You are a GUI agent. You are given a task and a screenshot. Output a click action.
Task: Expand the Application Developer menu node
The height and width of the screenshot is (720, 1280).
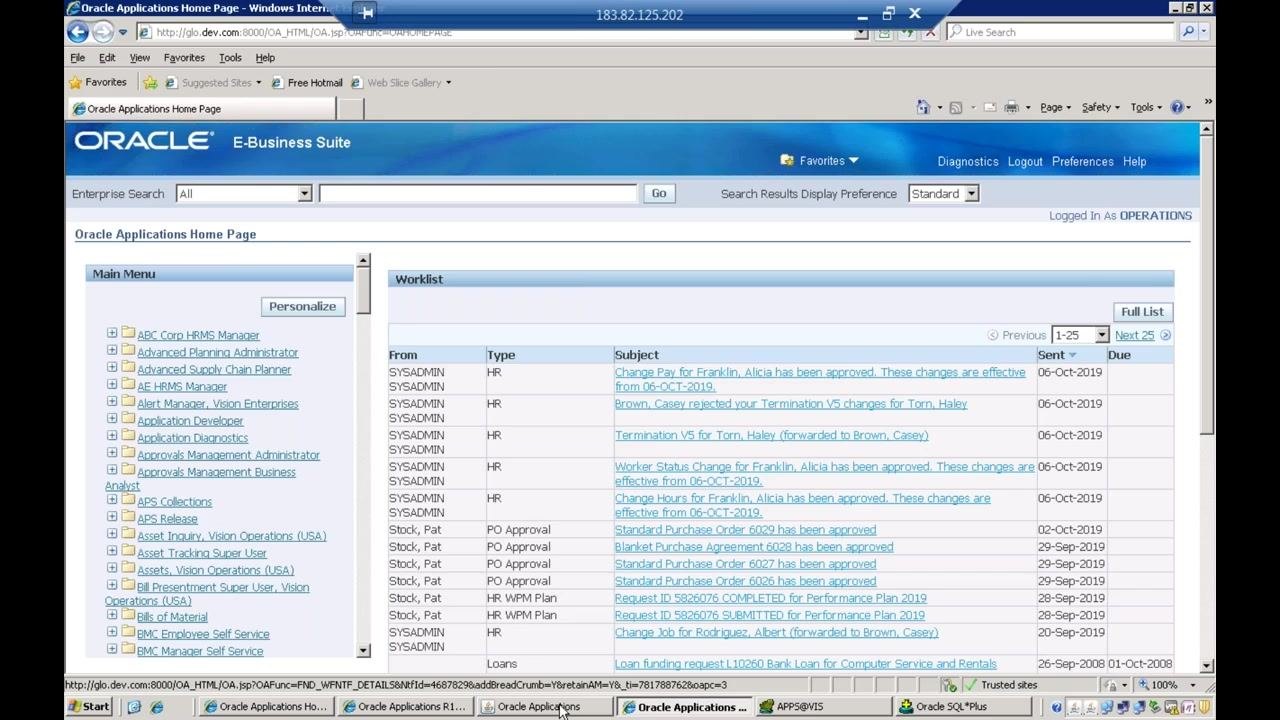click(112, 419)
